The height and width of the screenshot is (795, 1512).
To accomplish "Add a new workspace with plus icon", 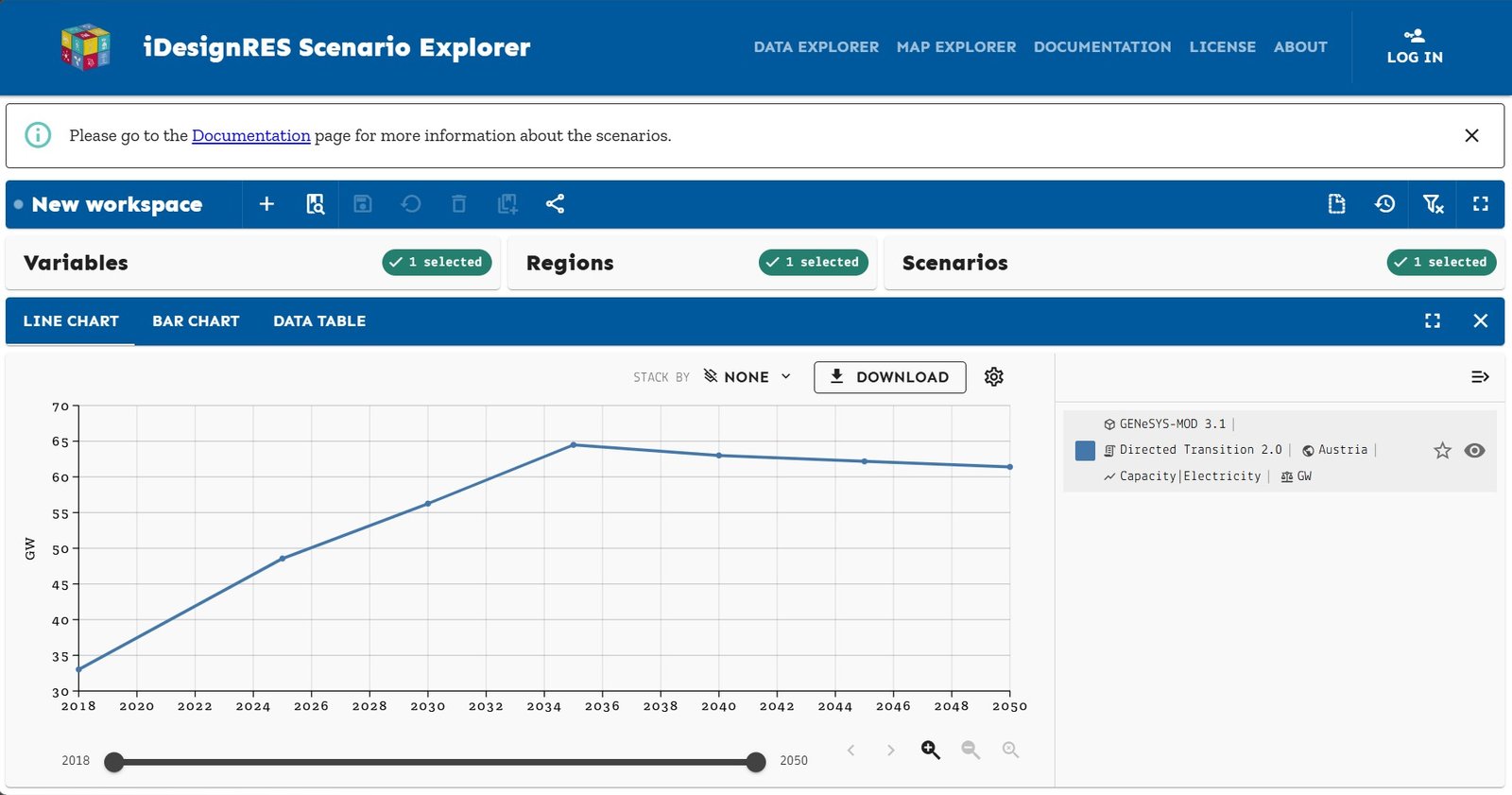I will [266, 204].
